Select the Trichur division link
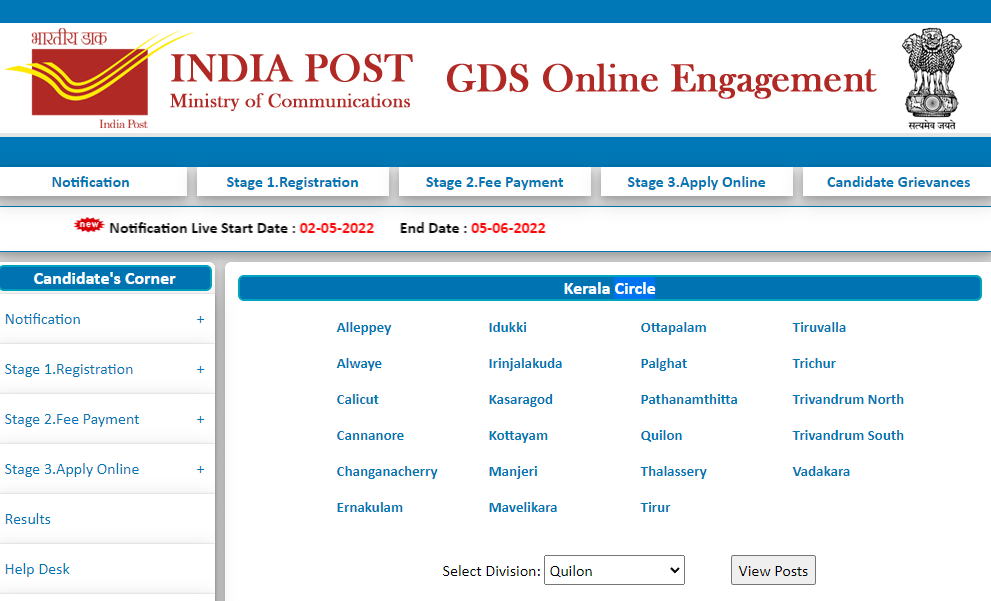Image resolution: width=991 pixels, height=601 pixels. tap(814, 363)
